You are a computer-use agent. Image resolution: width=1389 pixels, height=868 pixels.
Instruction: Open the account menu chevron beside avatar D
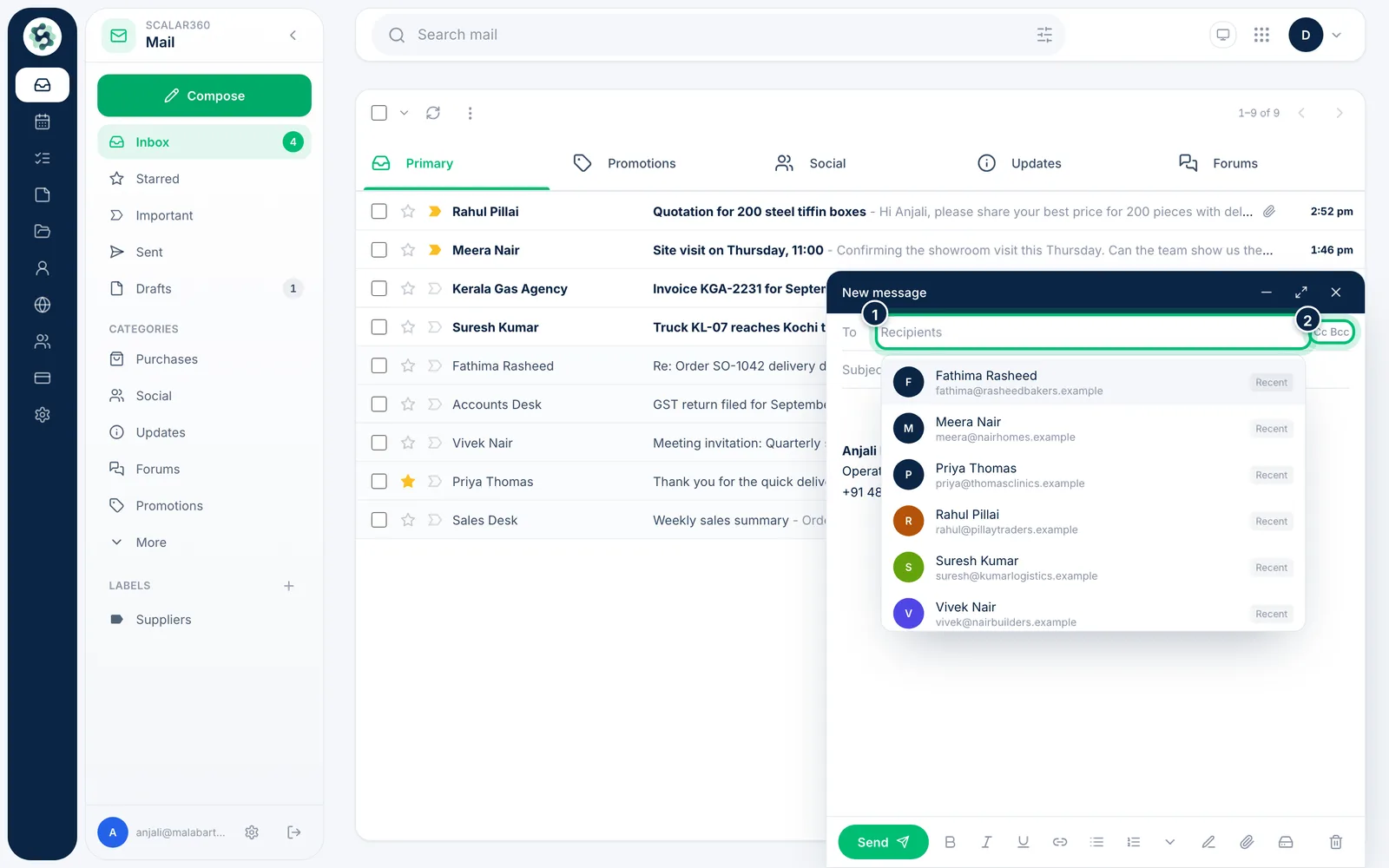[x=1336, y=35]
